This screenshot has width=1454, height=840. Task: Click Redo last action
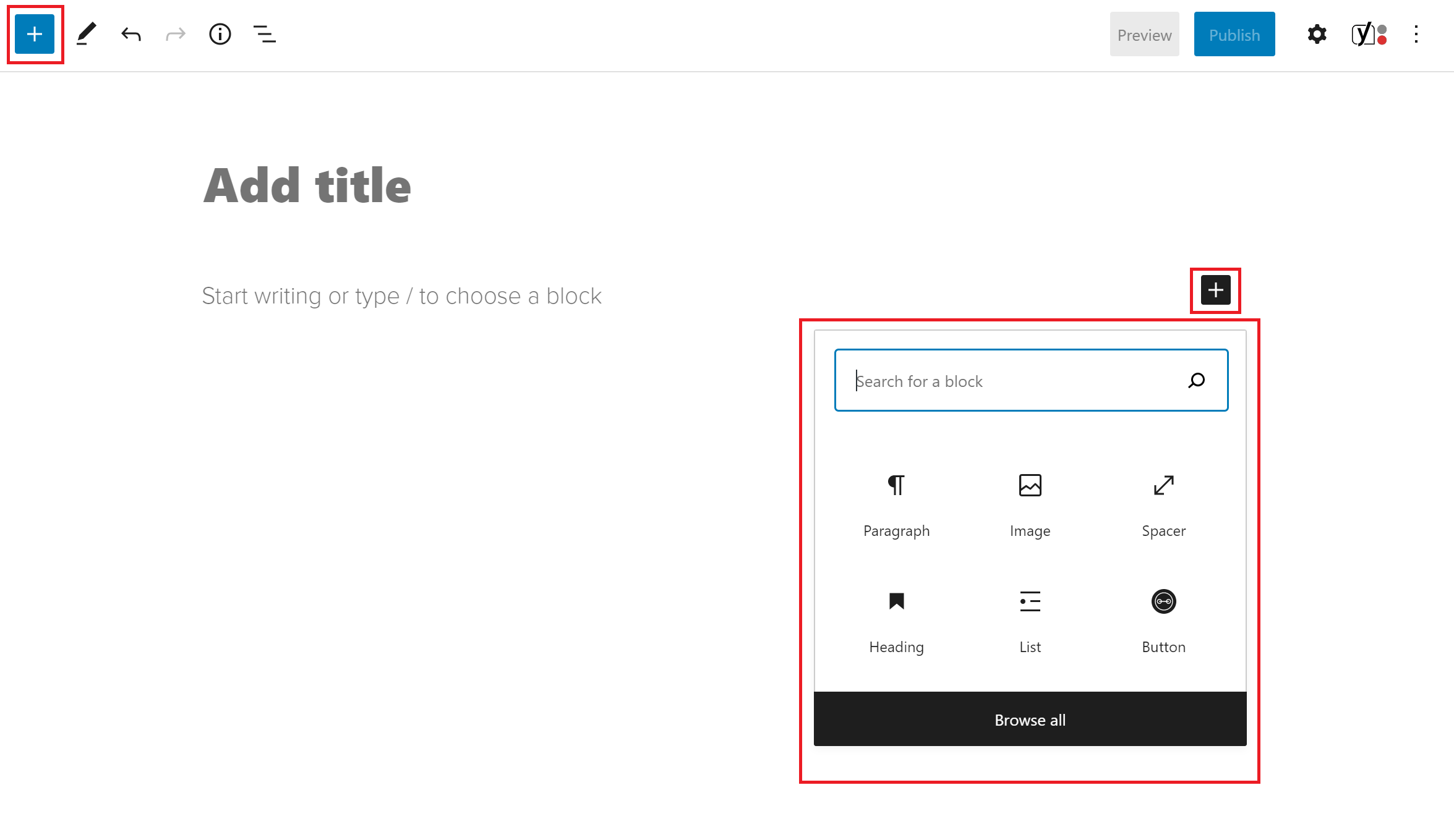coord(176,34)
